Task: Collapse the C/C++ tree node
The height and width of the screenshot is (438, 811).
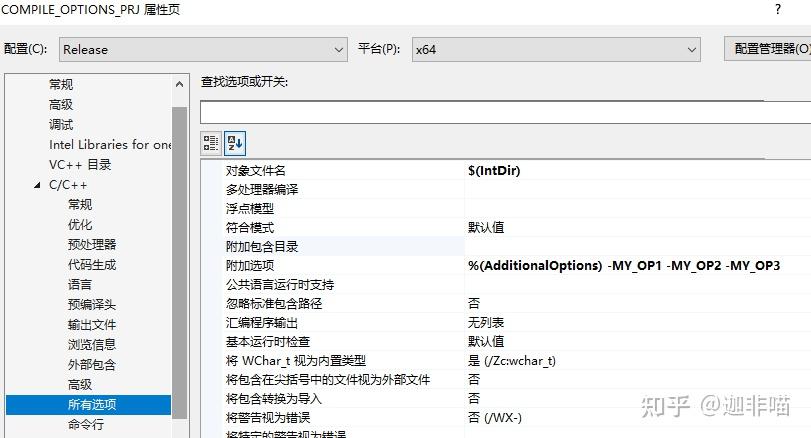Action: (37, 185)
